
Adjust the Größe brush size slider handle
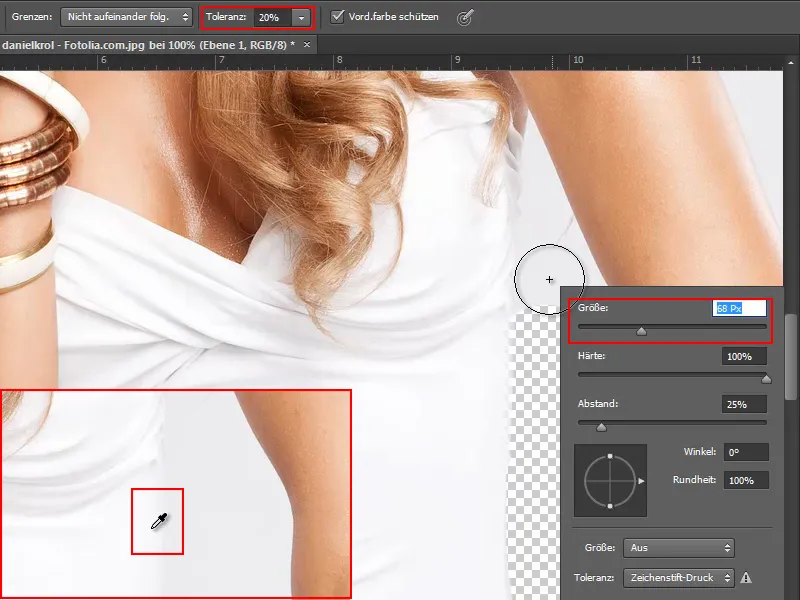point(641,332)
